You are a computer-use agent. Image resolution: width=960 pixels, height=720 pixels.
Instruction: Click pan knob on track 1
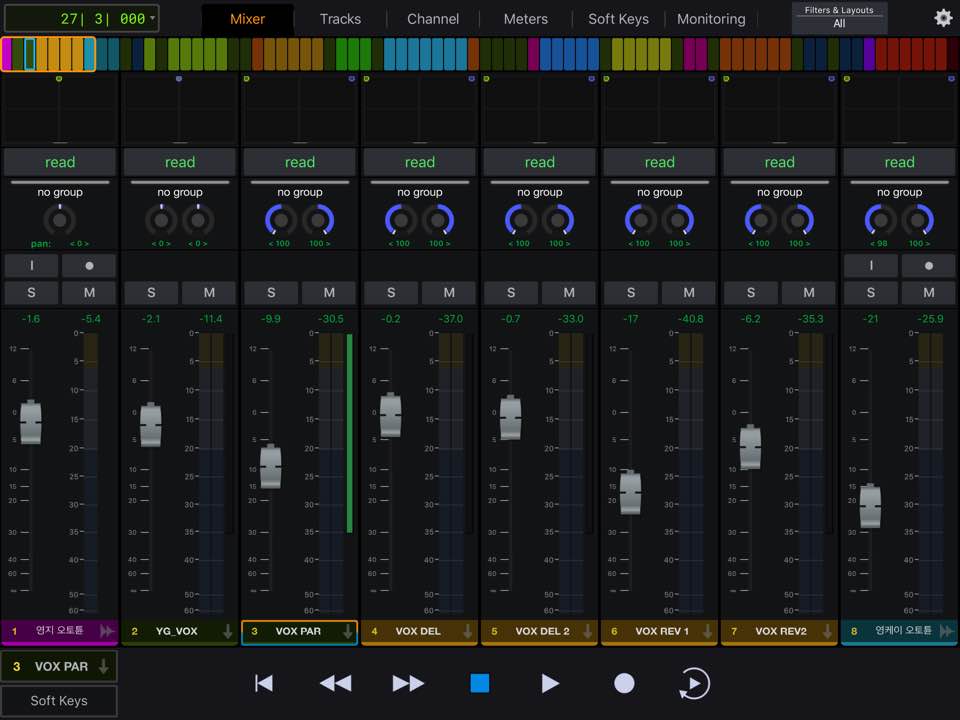point(59,220)
